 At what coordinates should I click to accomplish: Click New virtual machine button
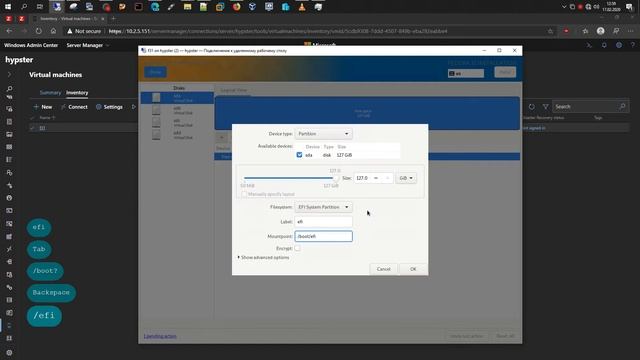tap(43, 107)
